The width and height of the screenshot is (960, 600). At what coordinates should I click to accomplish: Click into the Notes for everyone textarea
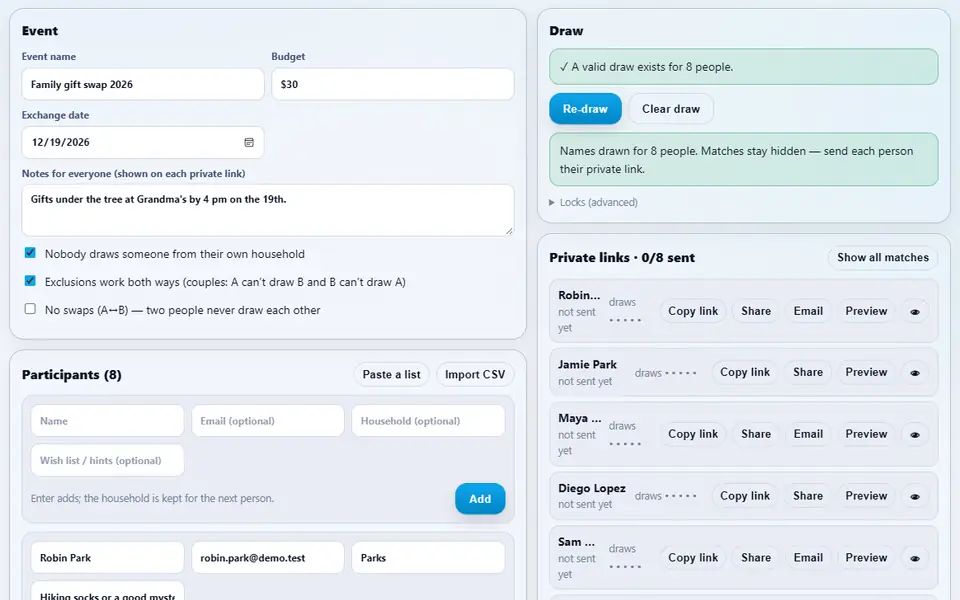(268, 210)
